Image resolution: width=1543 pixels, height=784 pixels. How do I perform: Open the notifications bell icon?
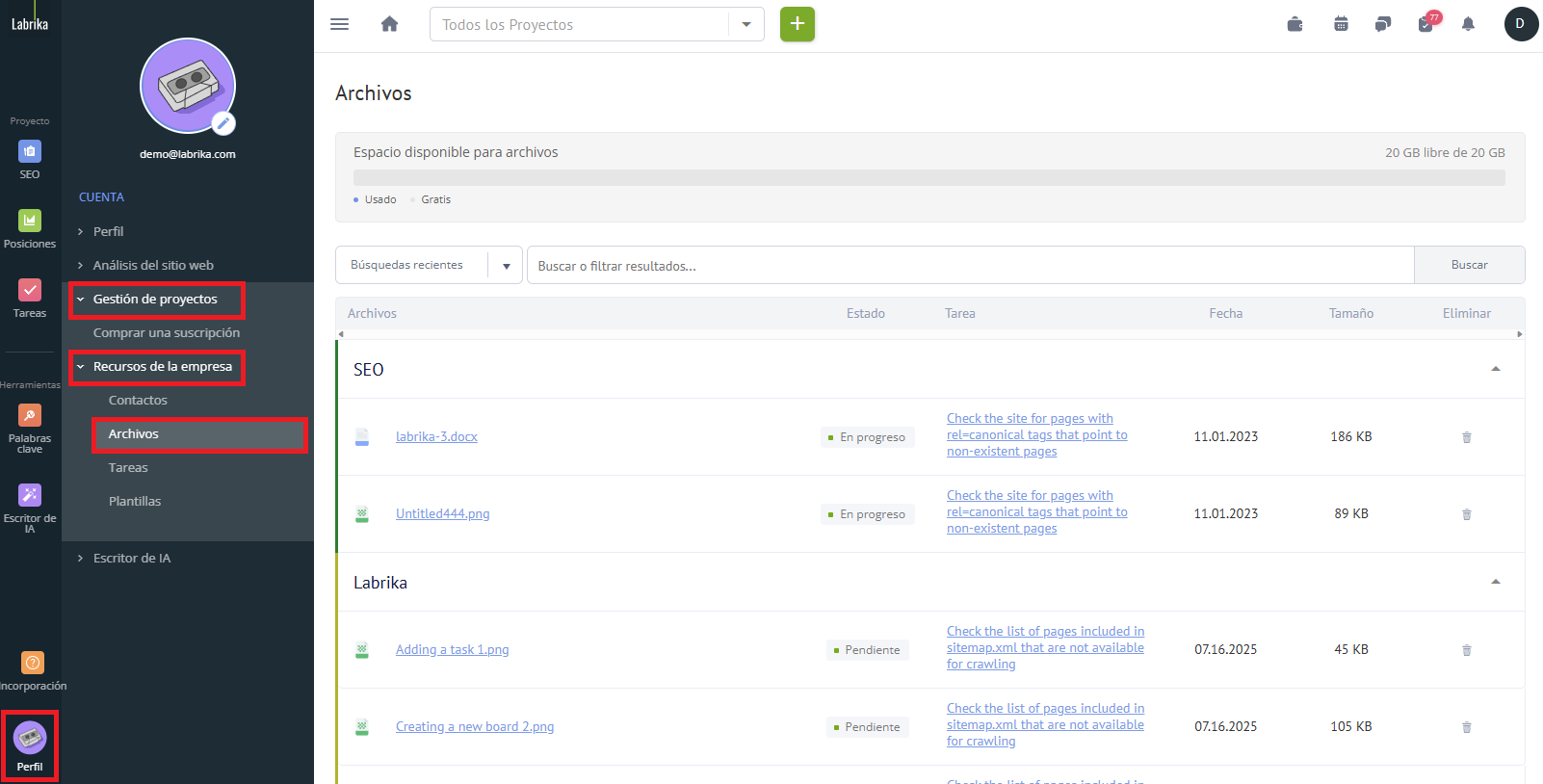(1468, 24)
